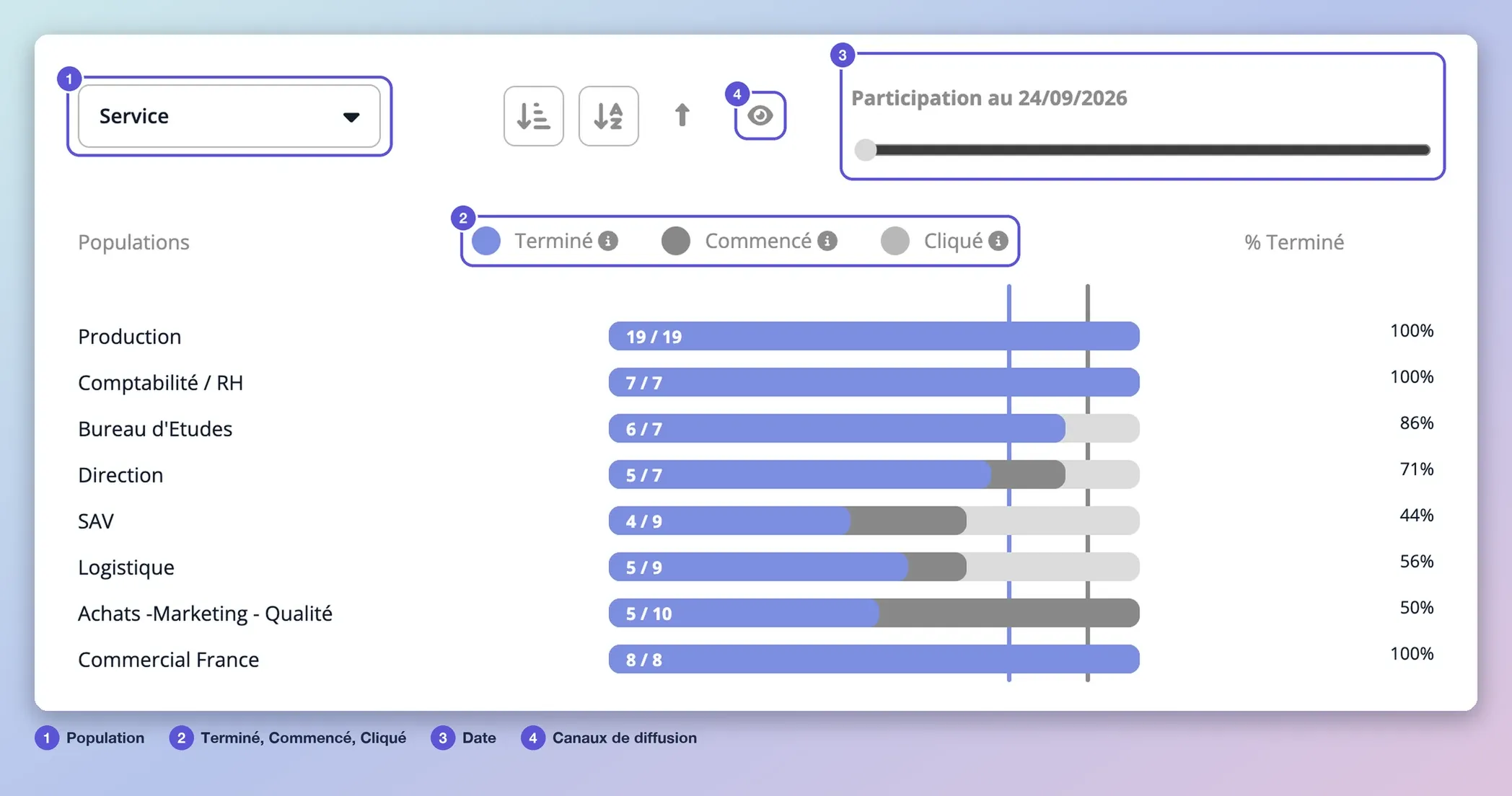Click the participation date slider handle

(x=865, y=150)
